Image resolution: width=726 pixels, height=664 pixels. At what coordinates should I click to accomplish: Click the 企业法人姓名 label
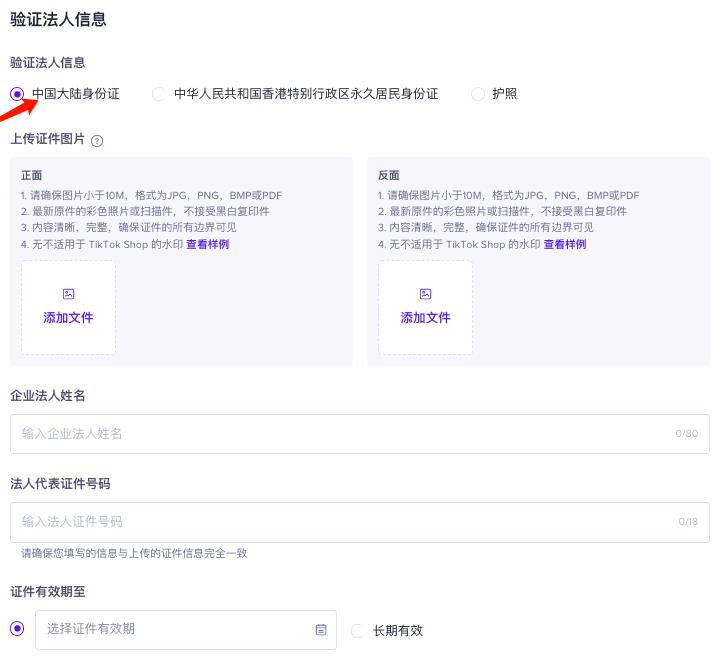[48, 395]
